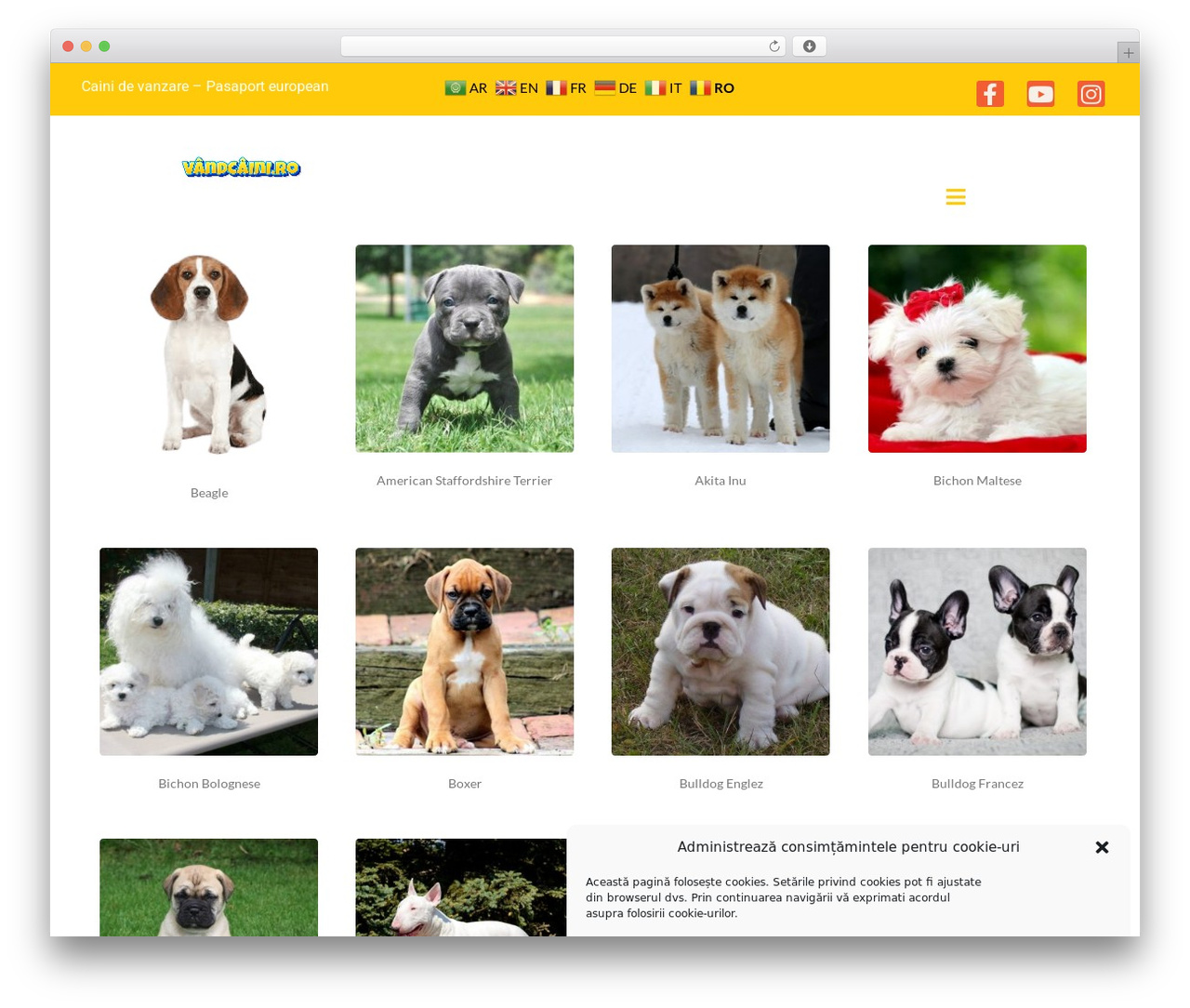Viewport: 1190px width, 1008px height.
Task: Click the vandcaini.ro site logo
Action: point(242,167)
